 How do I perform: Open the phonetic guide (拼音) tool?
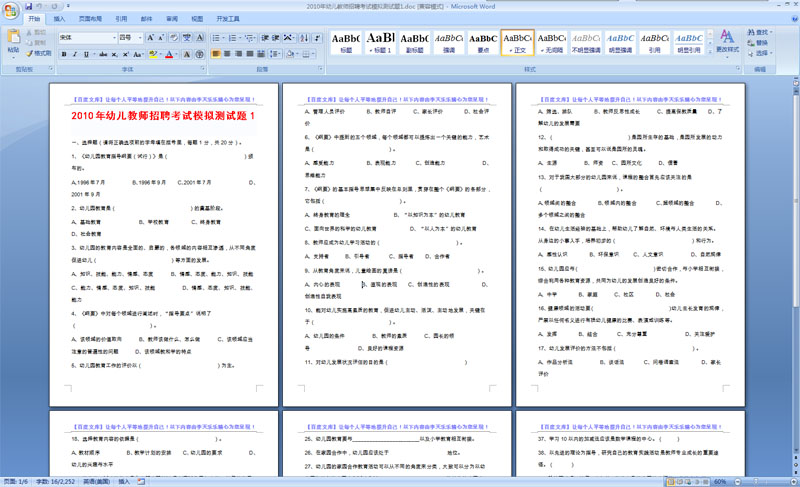[187, 38]
